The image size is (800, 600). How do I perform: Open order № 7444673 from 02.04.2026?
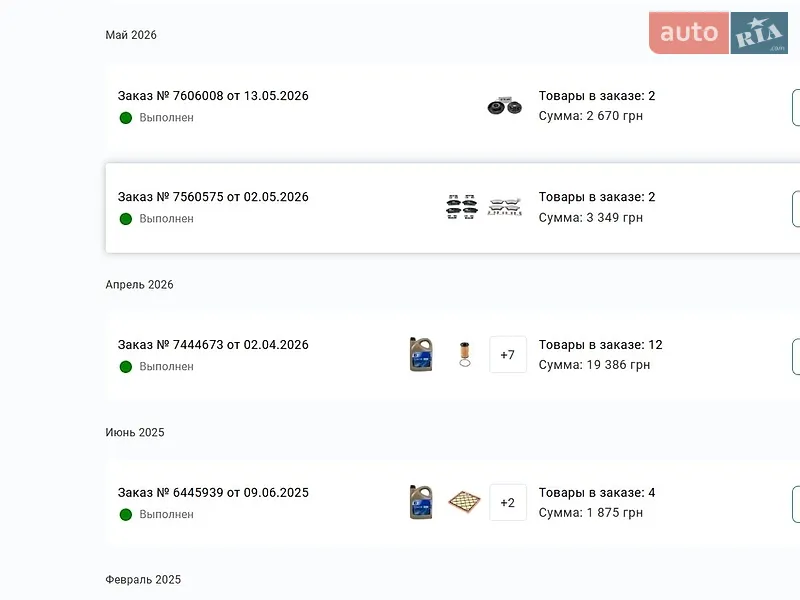click(x=213, y=345)
